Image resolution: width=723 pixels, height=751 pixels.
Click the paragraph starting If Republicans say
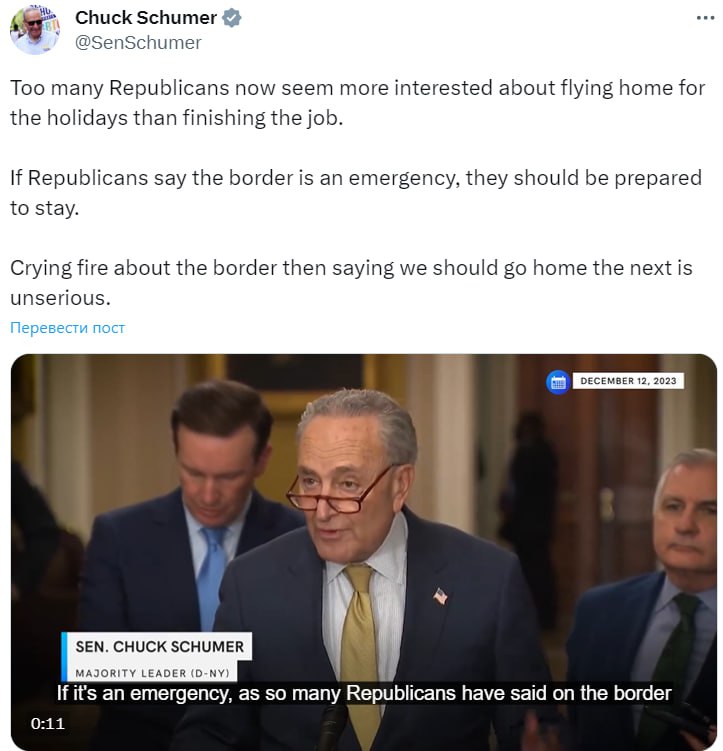(x=356, y=193)
